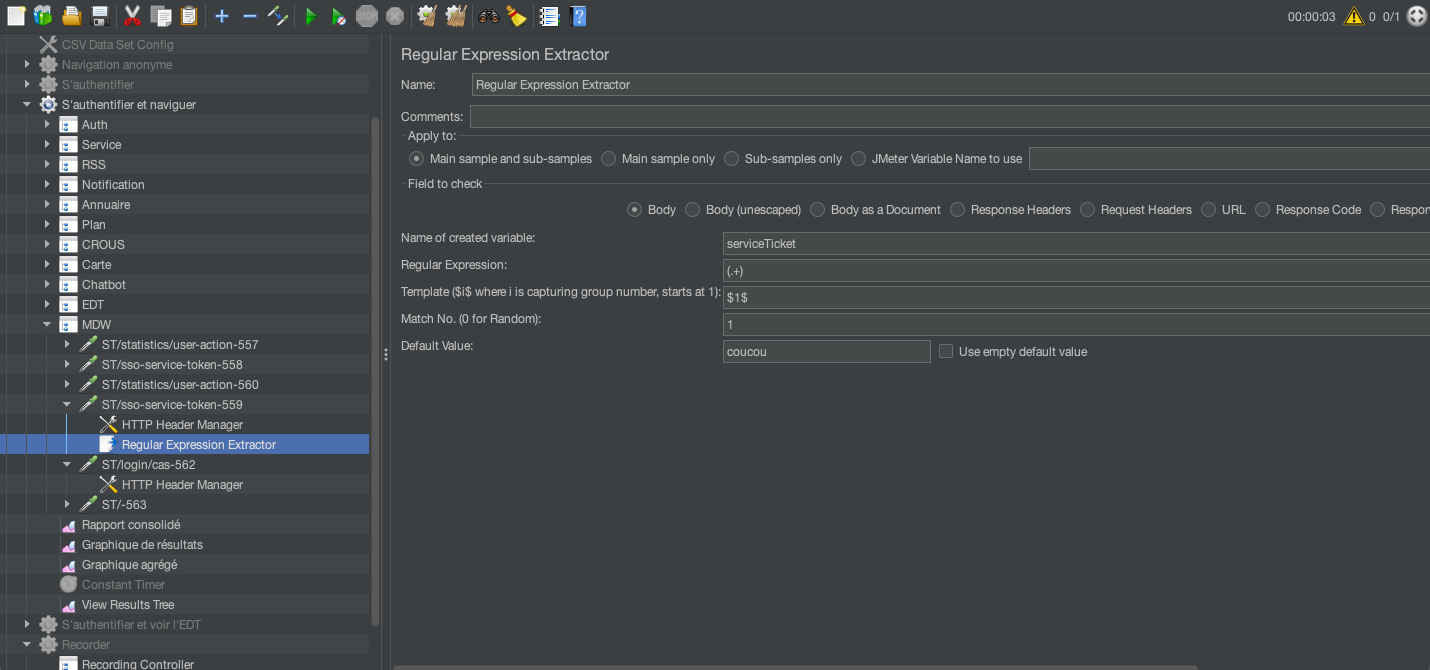The width and height of the screenshot is (1430, 670).
Task: Expand the CROUS controller node
Action: point(47,245)
